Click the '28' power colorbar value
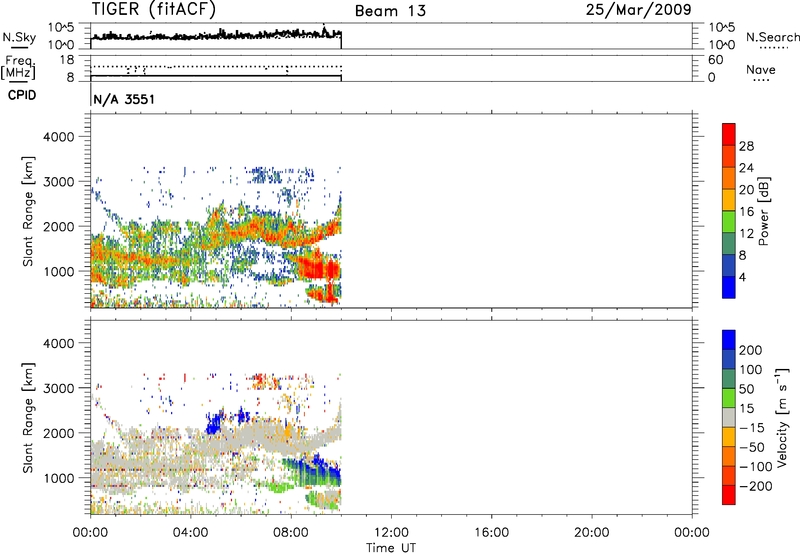 [x=746, y=146]
